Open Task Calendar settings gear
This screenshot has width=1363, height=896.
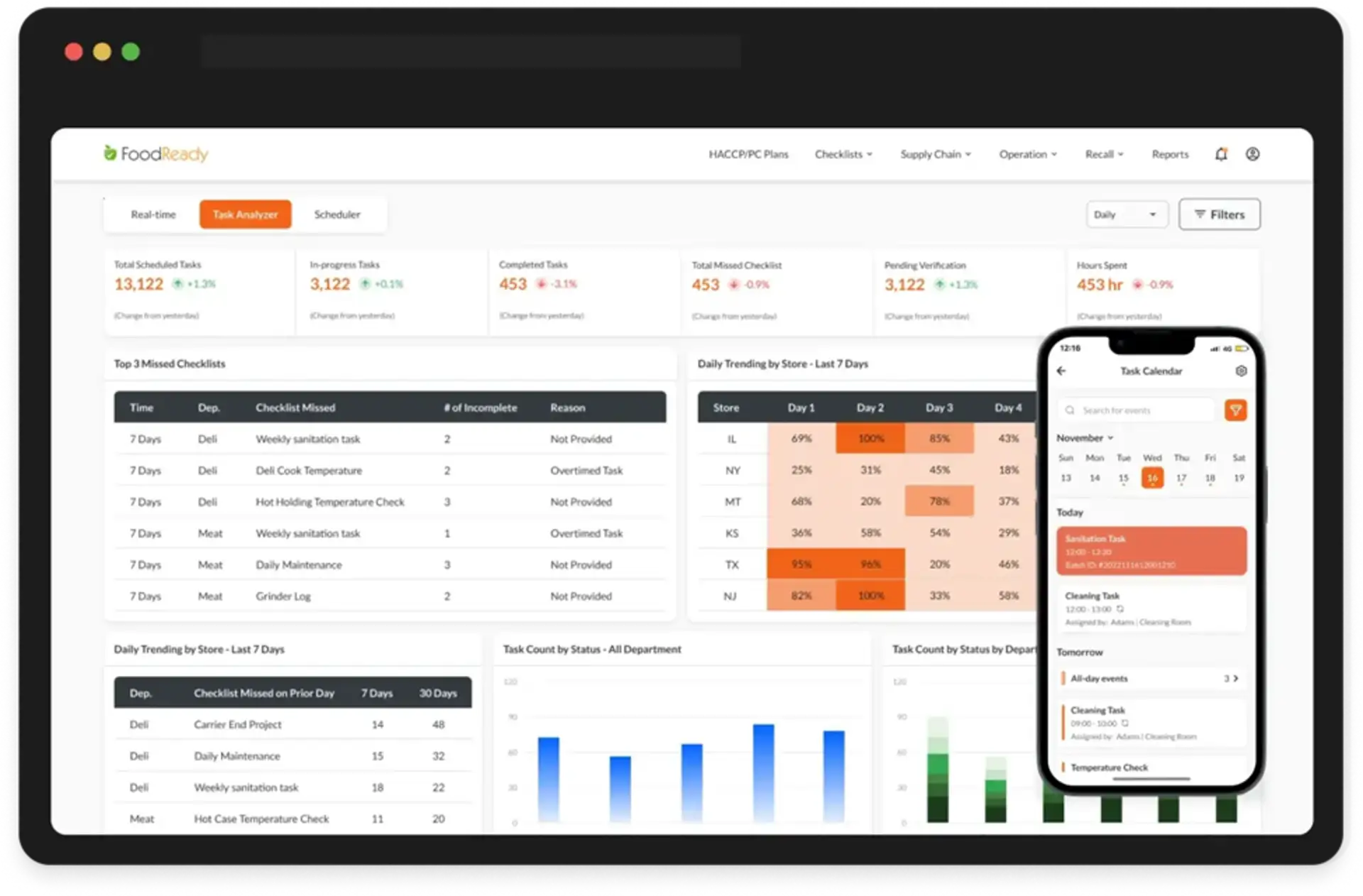point(1241,371)
